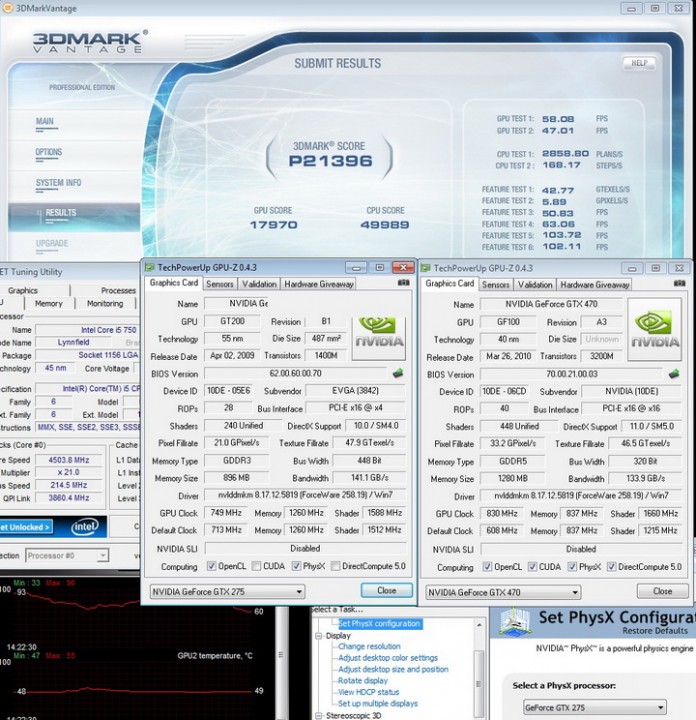Toggle CUDA checkbox in GTX 275 GPU-Z
This screenshot has width=696, height=720.
(x=256, y=566)
